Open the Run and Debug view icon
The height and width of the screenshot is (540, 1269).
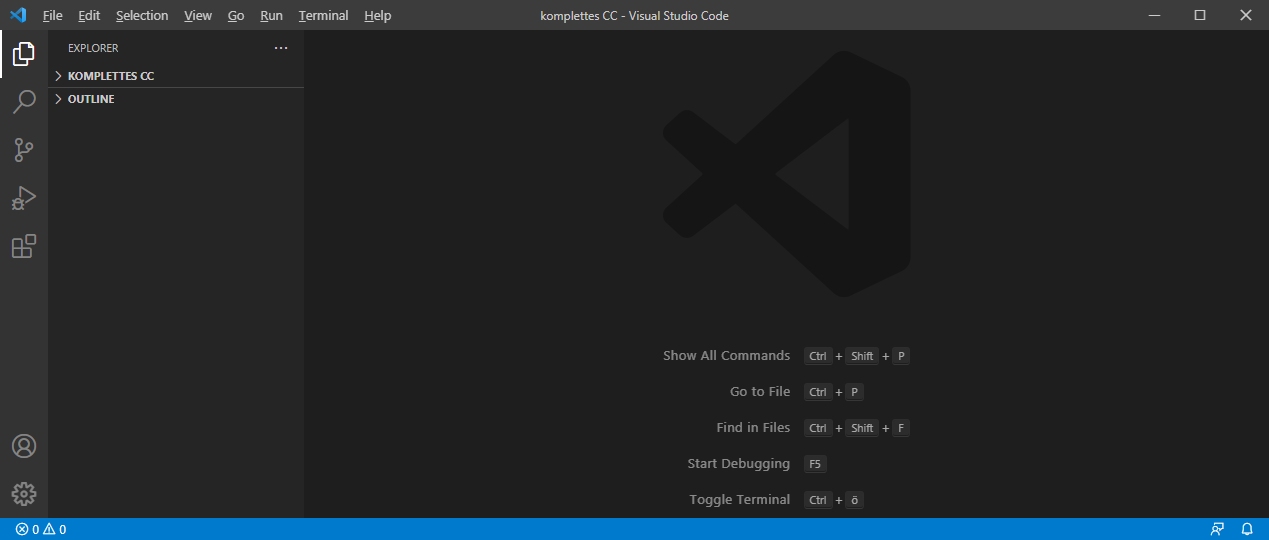24,198
